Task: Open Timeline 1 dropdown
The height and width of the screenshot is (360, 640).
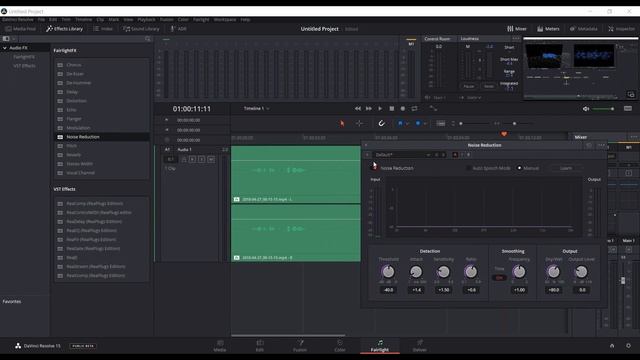Action: pos(256,109)
